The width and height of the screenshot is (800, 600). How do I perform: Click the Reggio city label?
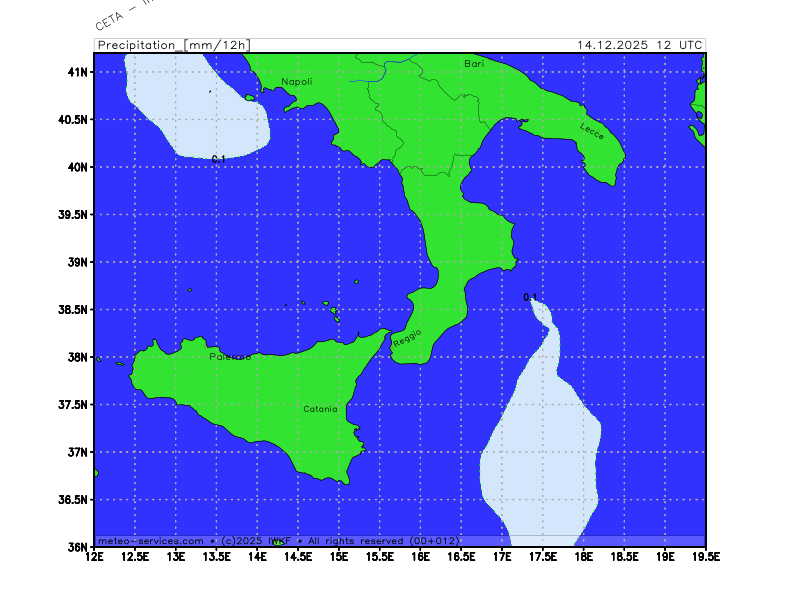click(407, 338)
